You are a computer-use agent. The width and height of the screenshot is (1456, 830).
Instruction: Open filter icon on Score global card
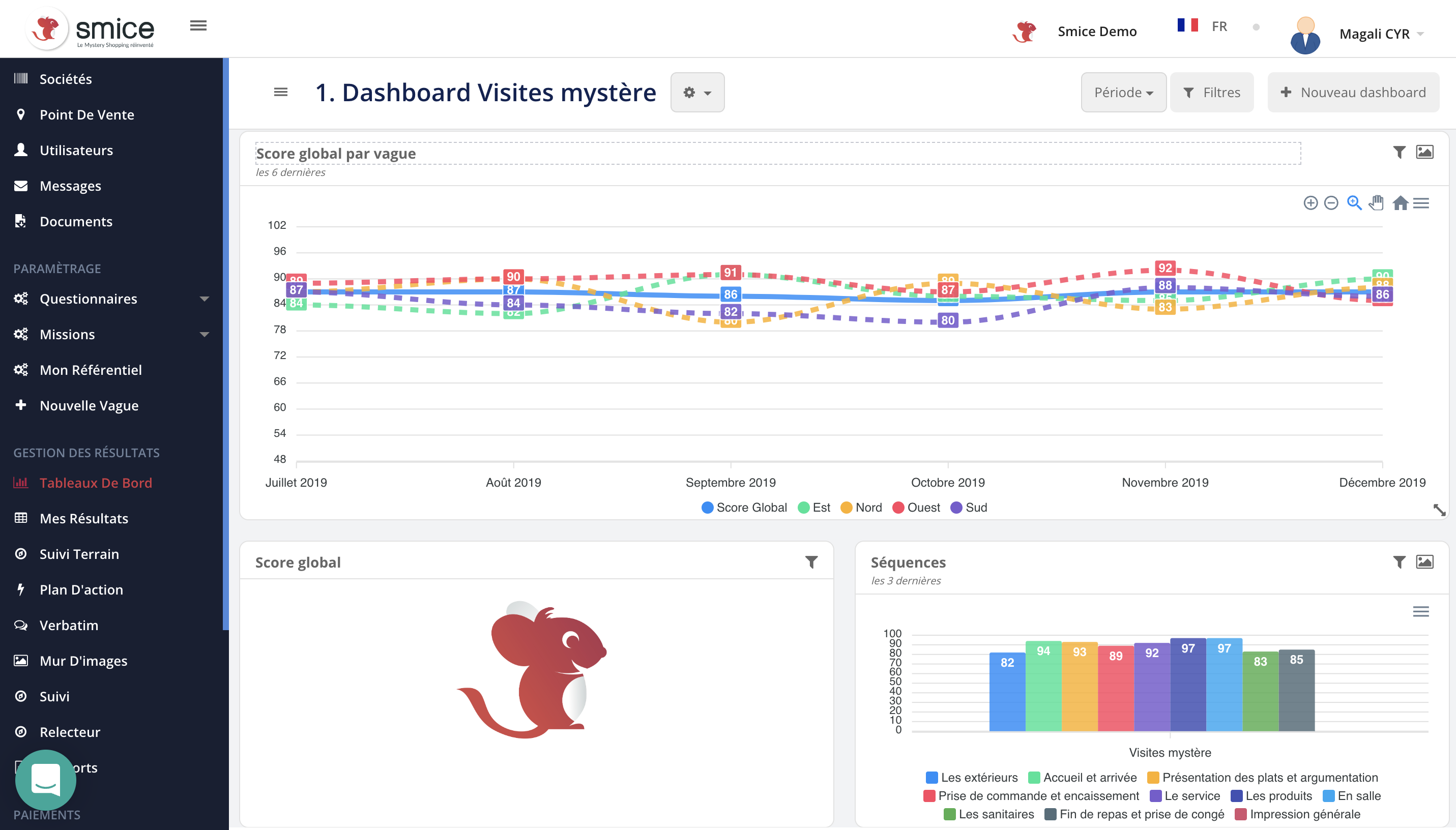click(x=810, y=562)
